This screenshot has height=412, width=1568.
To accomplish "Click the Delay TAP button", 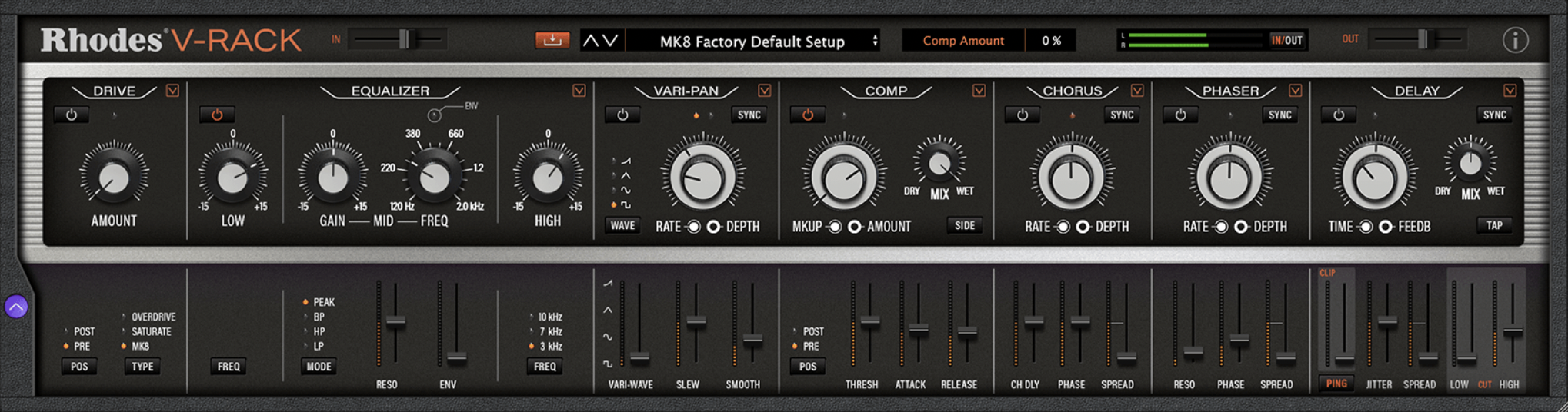I will [1494, 226].
